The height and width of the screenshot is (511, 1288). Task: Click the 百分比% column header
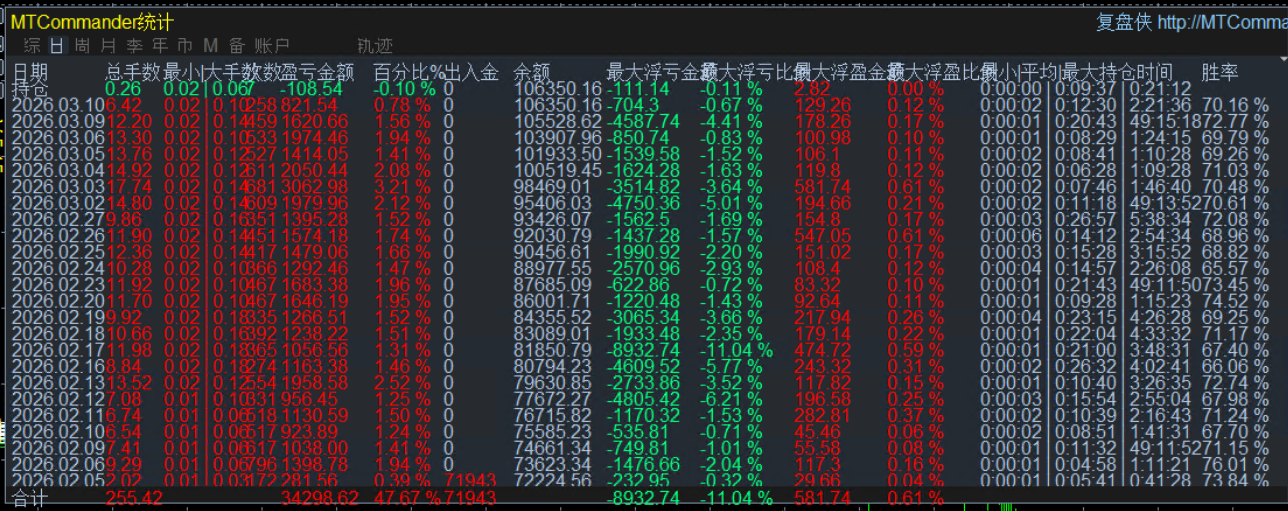click(x=408, y=72)
